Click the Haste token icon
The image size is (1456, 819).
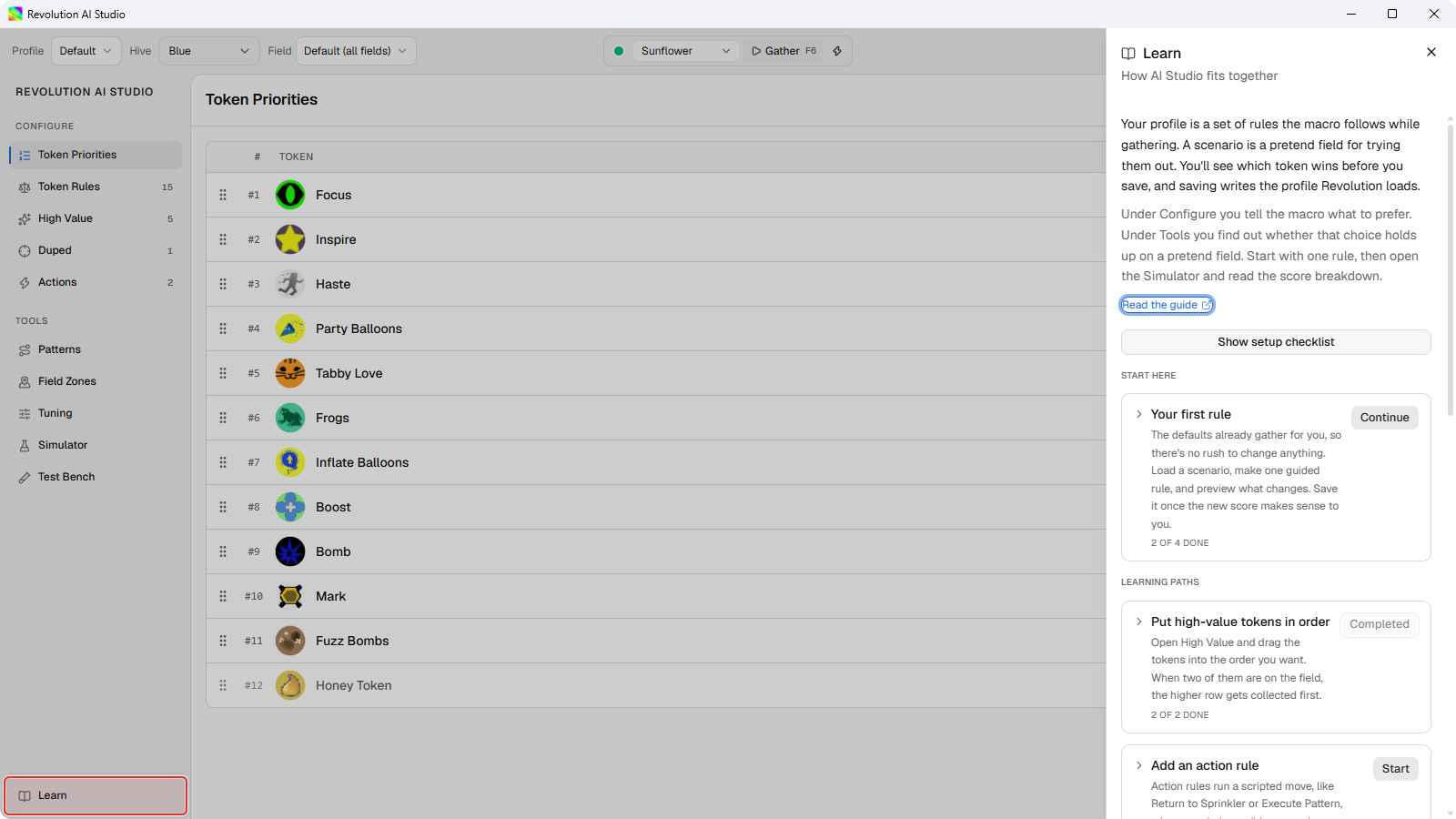point(290,284)
